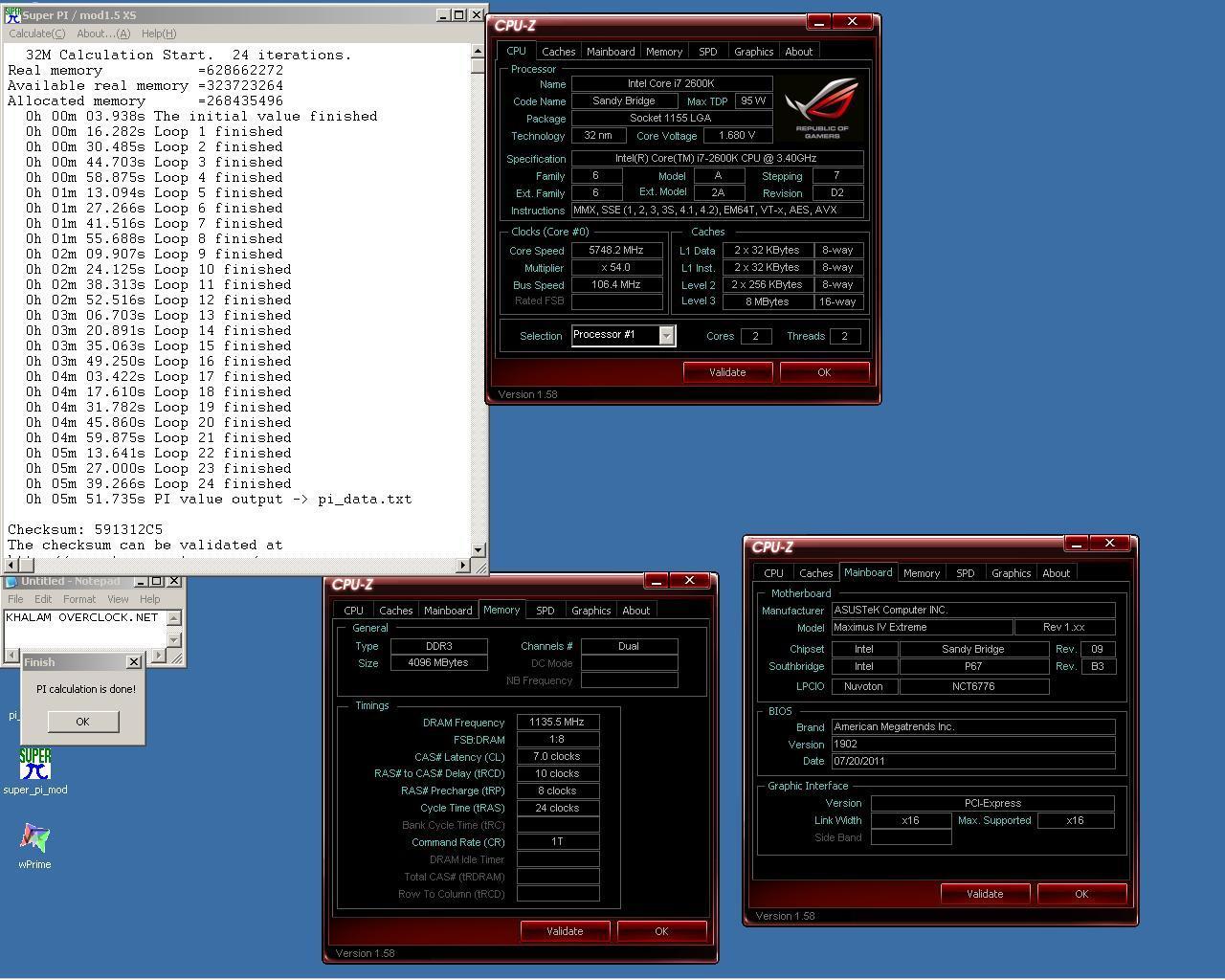Maximize the Super PI window
This screenshot has width=1225, height=980.
click(458, 14)
